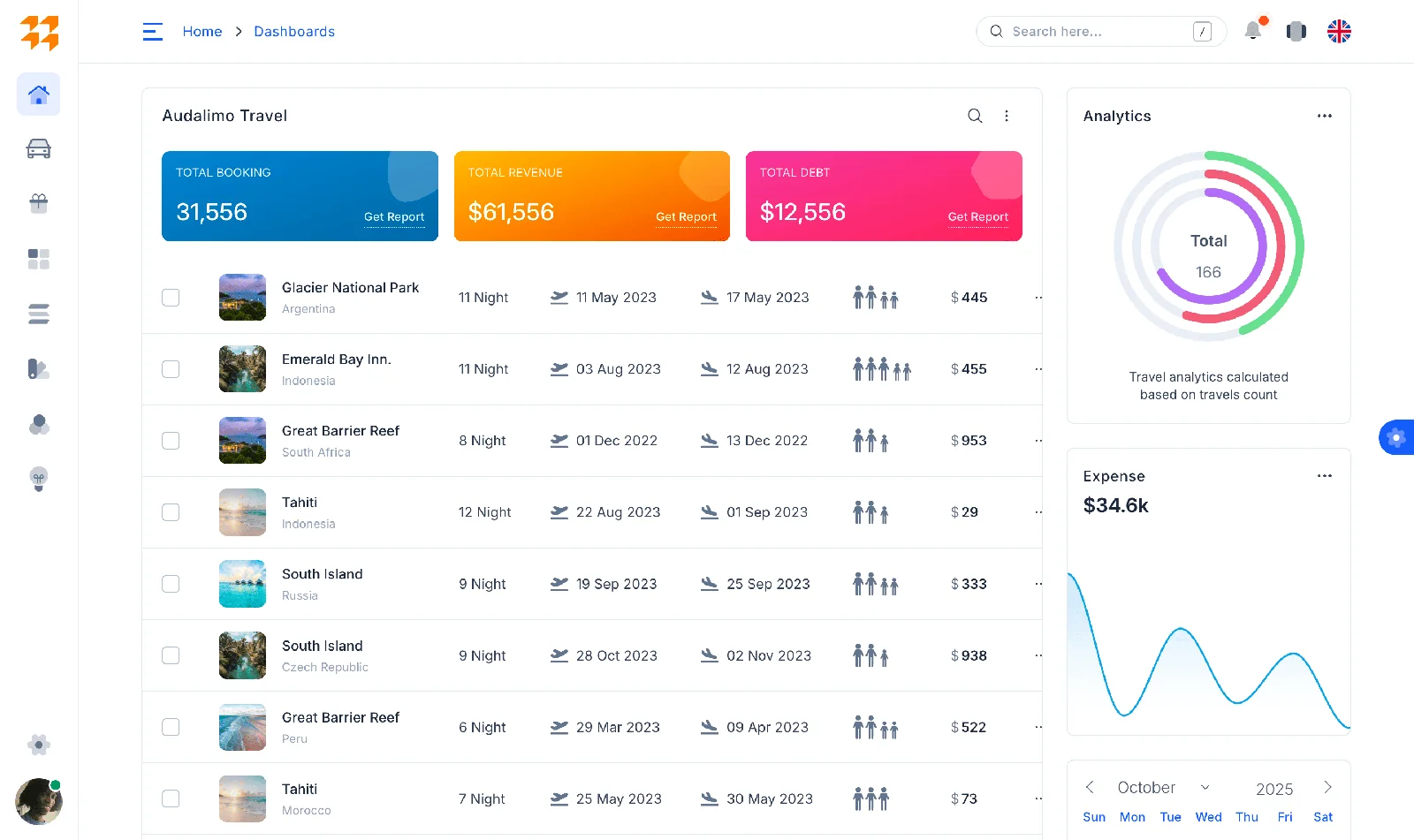Toggle the hamburger menu icon
The height and width of the screenshot is (840, 1414).
pos(153,32)
